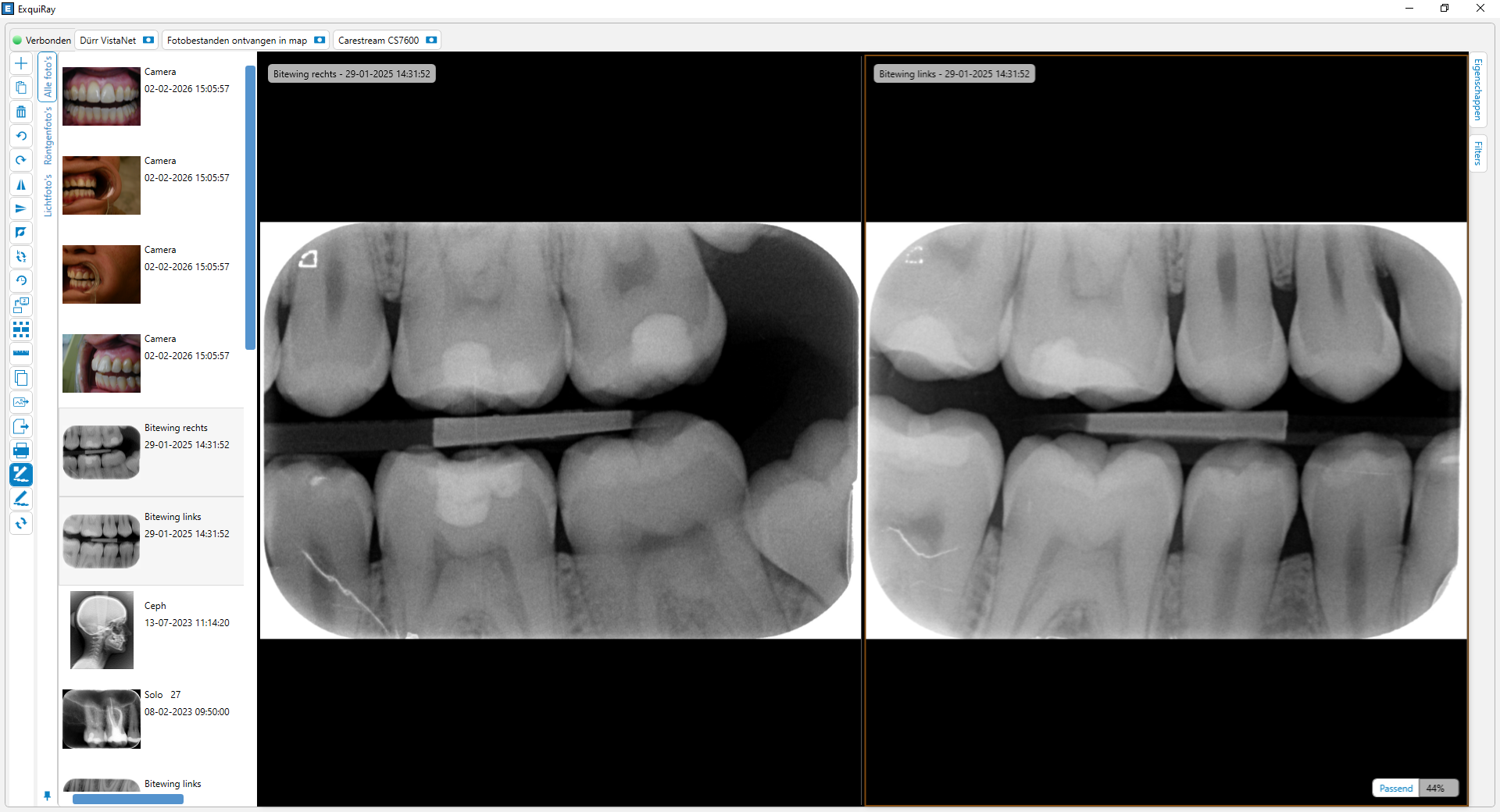Click the pen drawing tool icon
This screenshot has width=1500, height=812.
21,499
